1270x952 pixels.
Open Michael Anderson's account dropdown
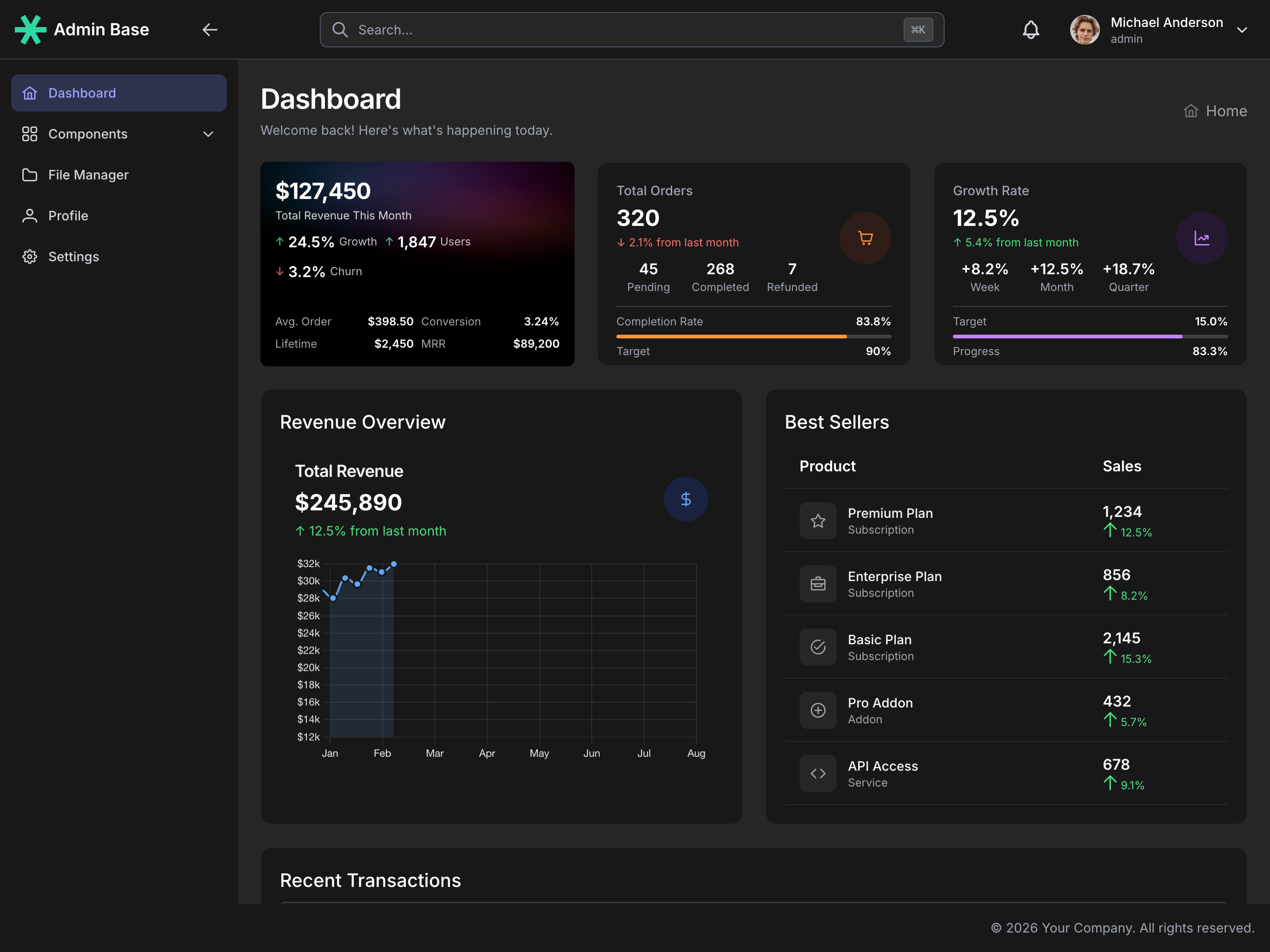pos(1242,29)
